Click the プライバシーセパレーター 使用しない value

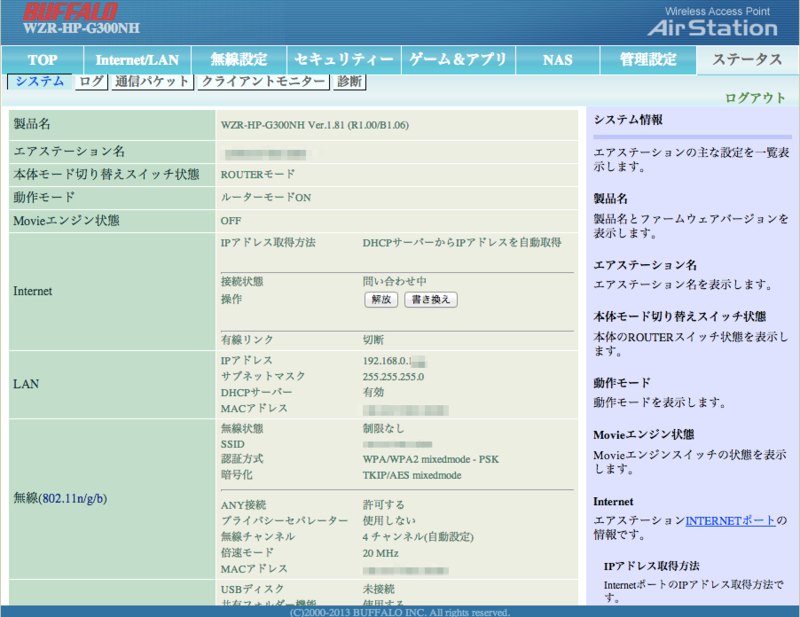(x=389, y=521)
